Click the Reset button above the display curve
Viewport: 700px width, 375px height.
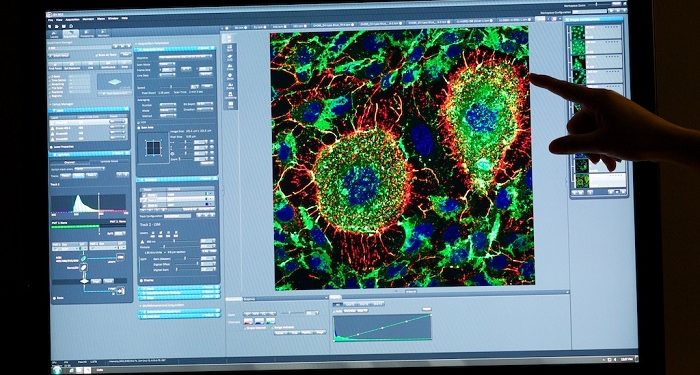(427, 309)
